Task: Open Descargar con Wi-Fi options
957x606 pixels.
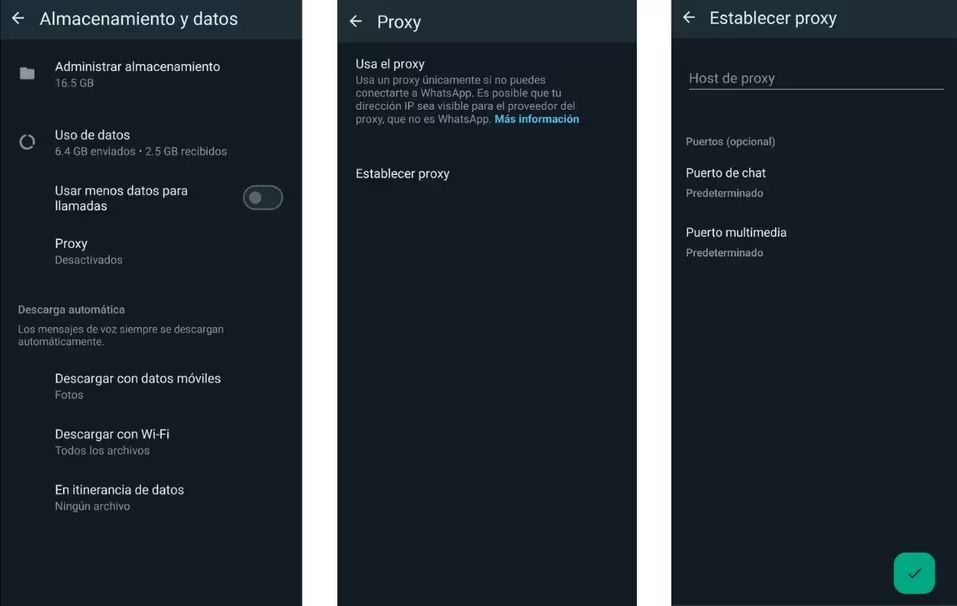Action: [x=112, y=442]
